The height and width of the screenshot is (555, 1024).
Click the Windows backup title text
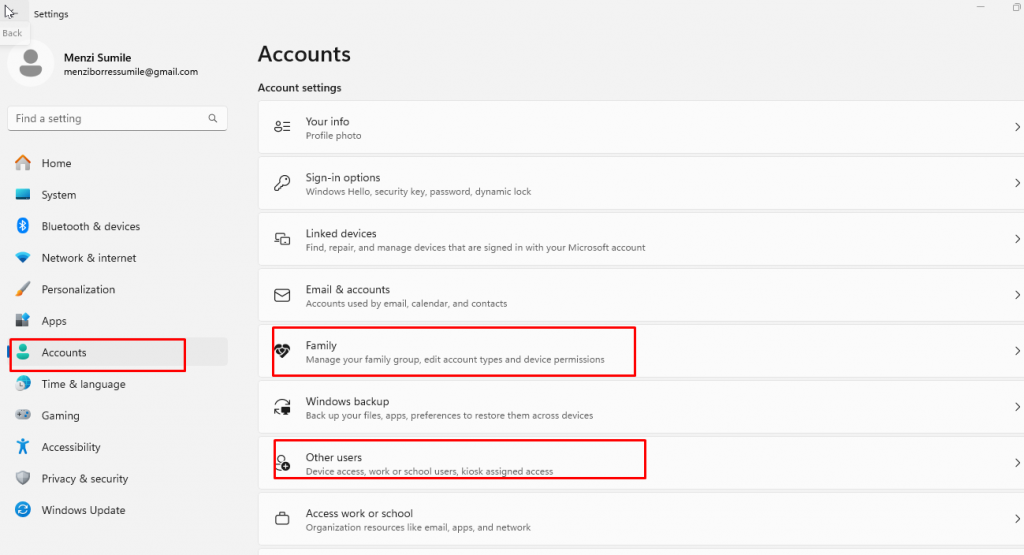tap(347, 401)
